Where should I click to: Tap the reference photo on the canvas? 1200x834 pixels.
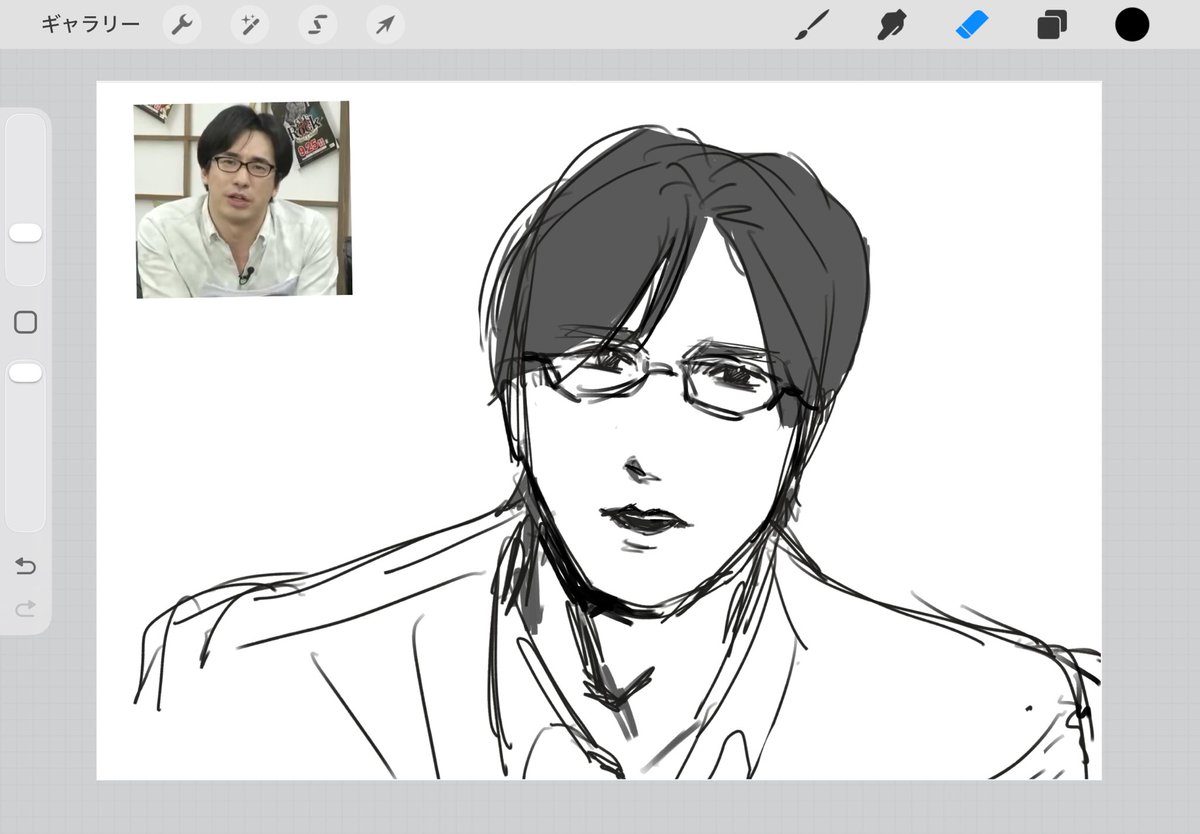pos(242,199)
